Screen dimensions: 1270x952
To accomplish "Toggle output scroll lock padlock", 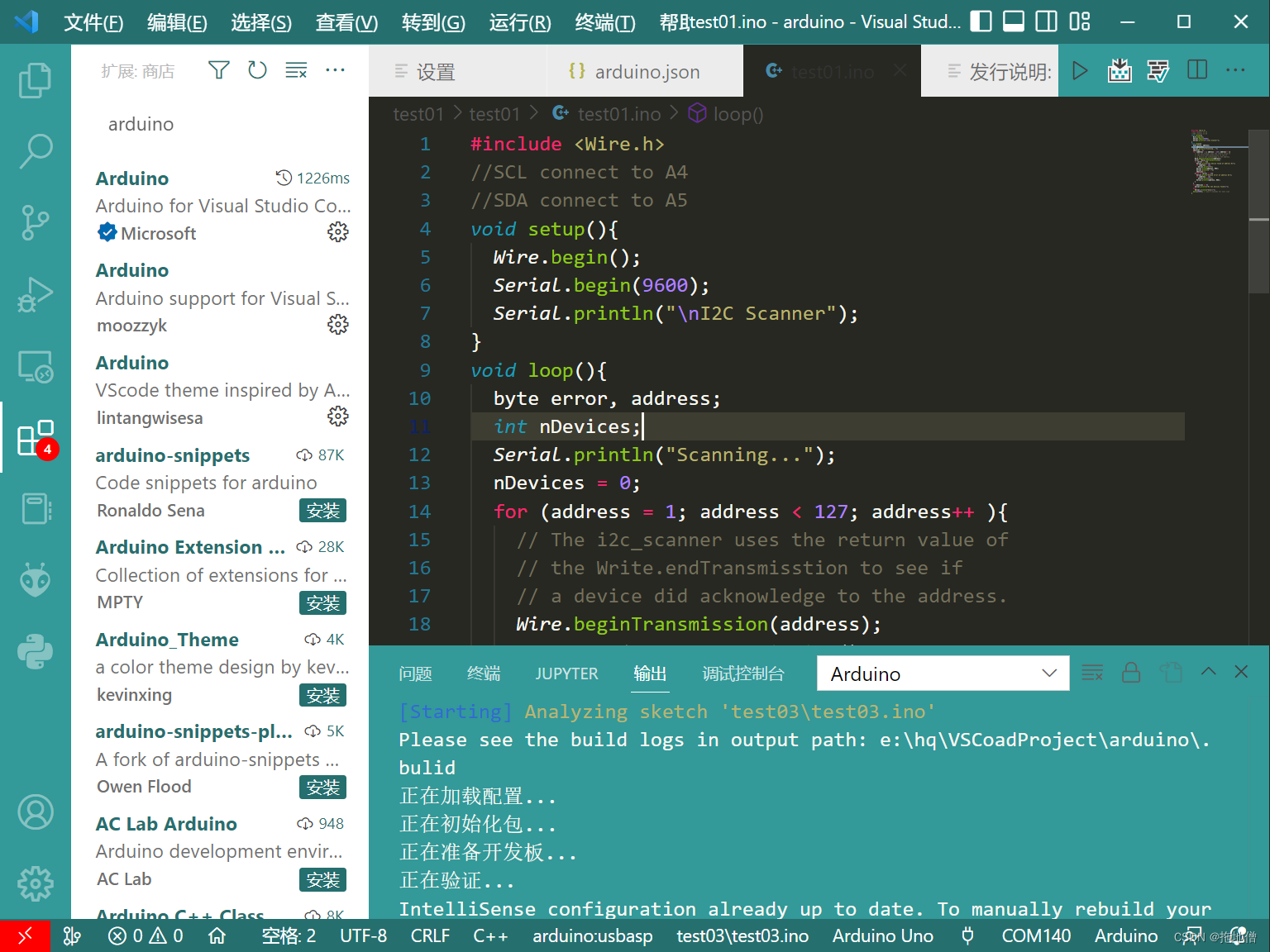I will tap(1131, 673).
